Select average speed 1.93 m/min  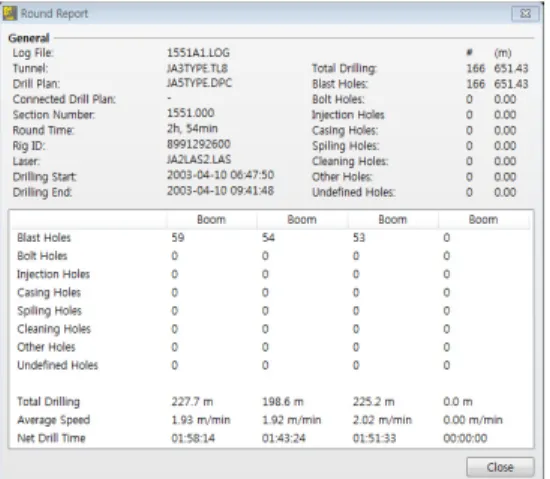pos(201,420)
